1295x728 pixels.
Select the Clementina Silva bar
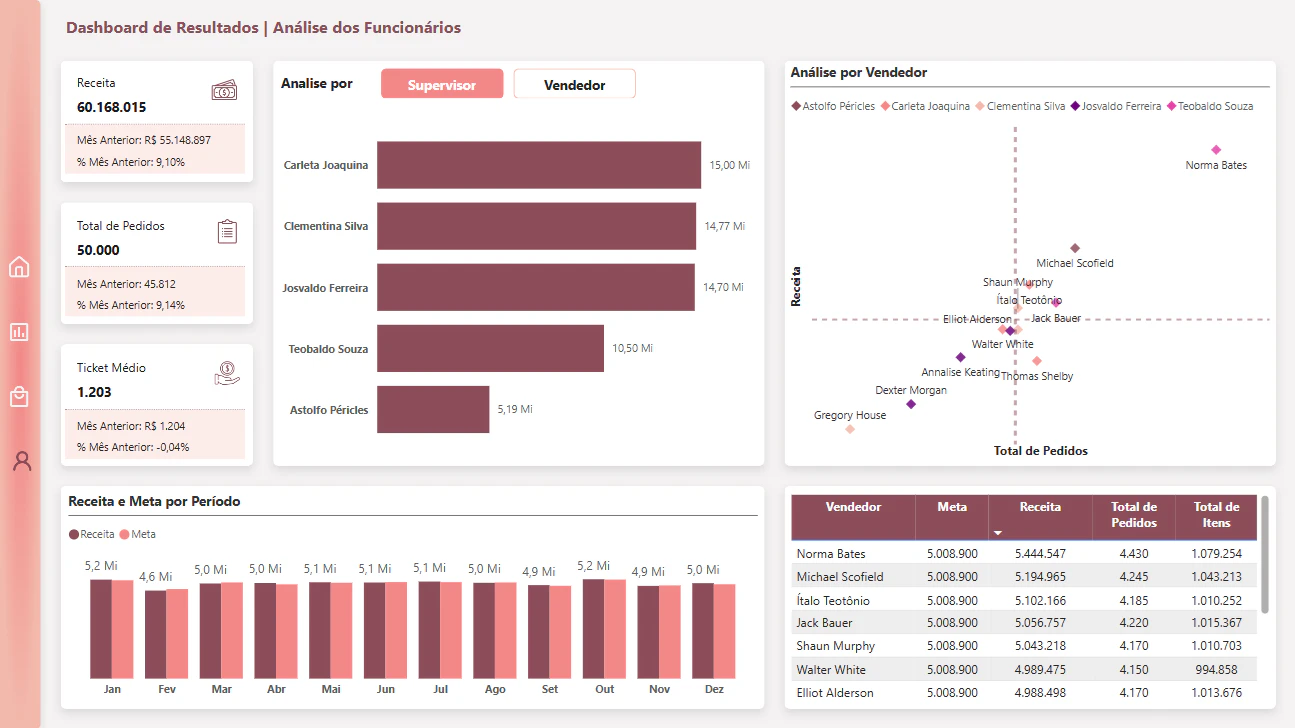pyautogui.click(x=536, y=226)
